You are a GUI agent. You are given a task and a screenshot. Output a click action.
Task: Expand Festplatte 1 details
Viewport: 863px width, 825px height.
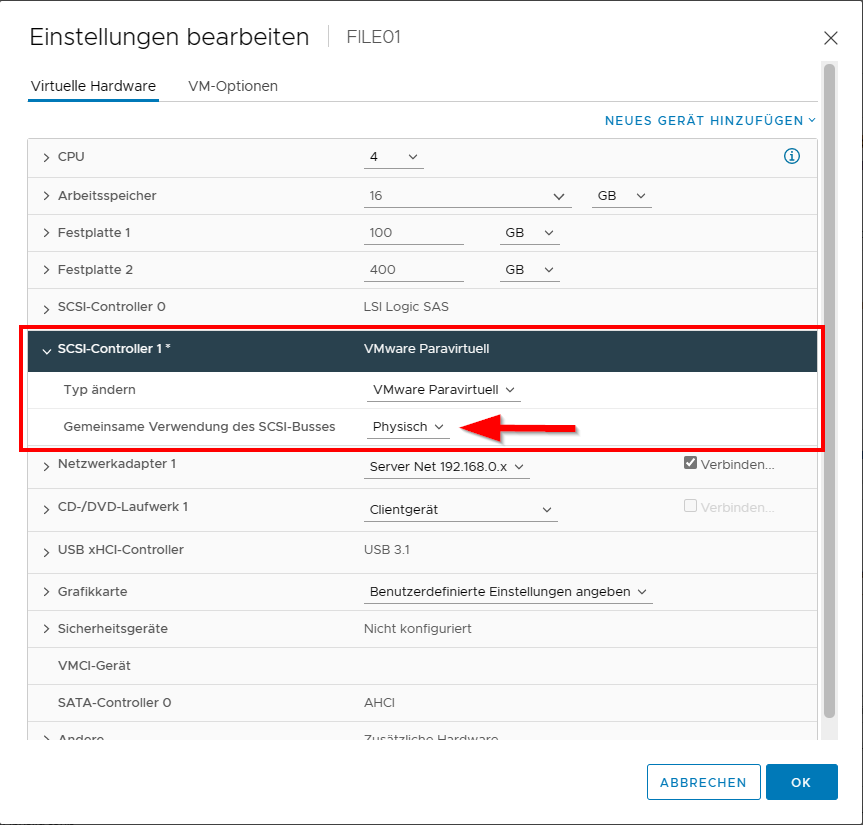coord(46,233)
